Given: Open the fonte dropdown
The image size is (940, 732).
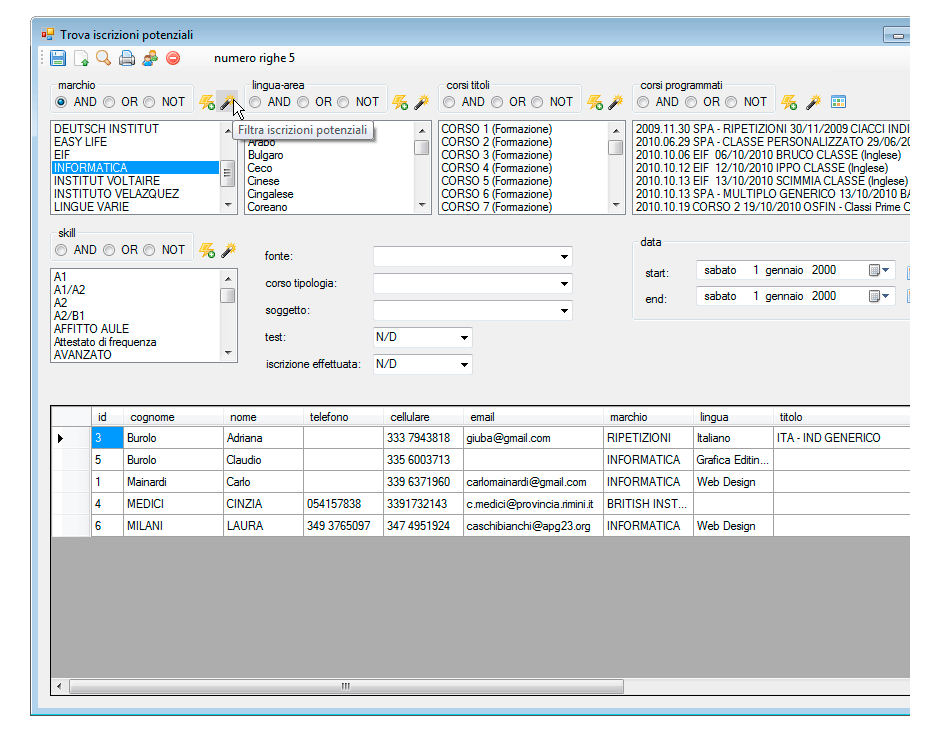Looking at the screenshot, I should [564, 257].
